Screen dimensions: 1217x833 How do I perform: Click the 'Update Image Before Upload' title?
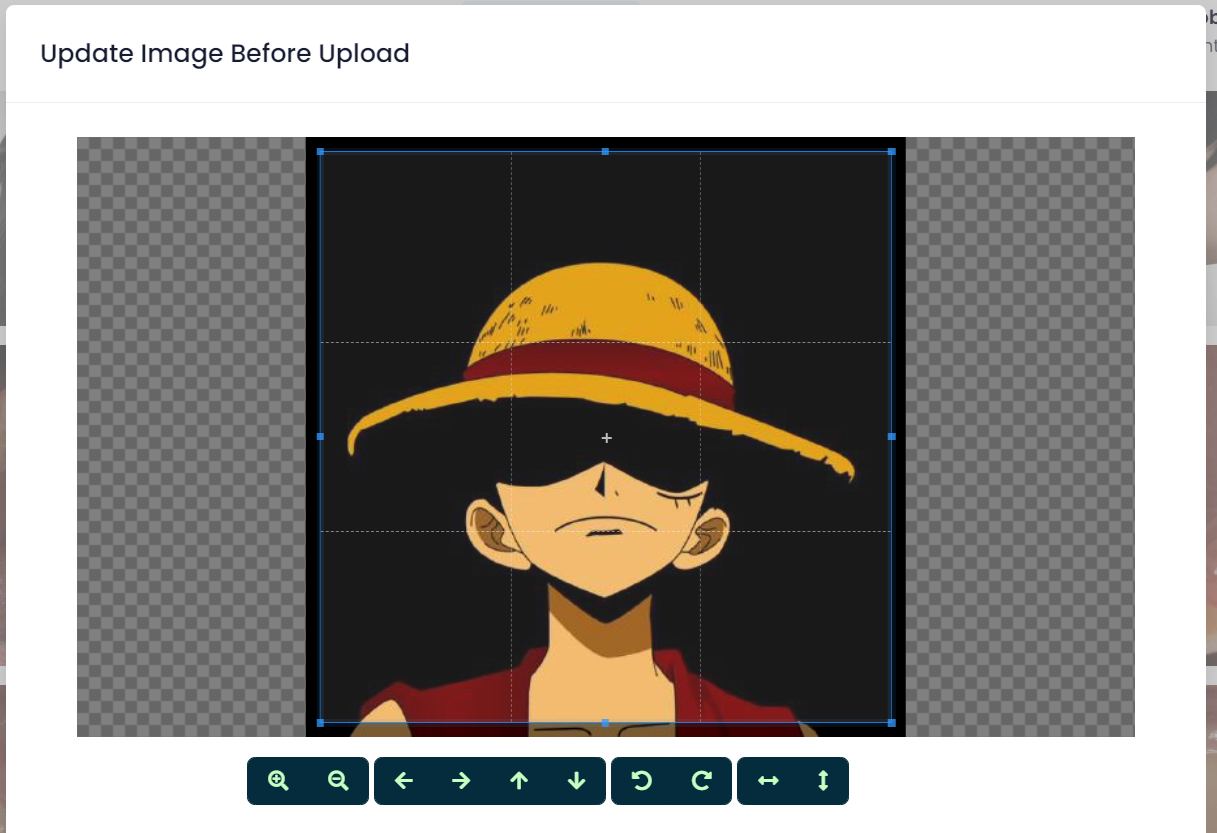pyautogui.click(x=225, y=53)
